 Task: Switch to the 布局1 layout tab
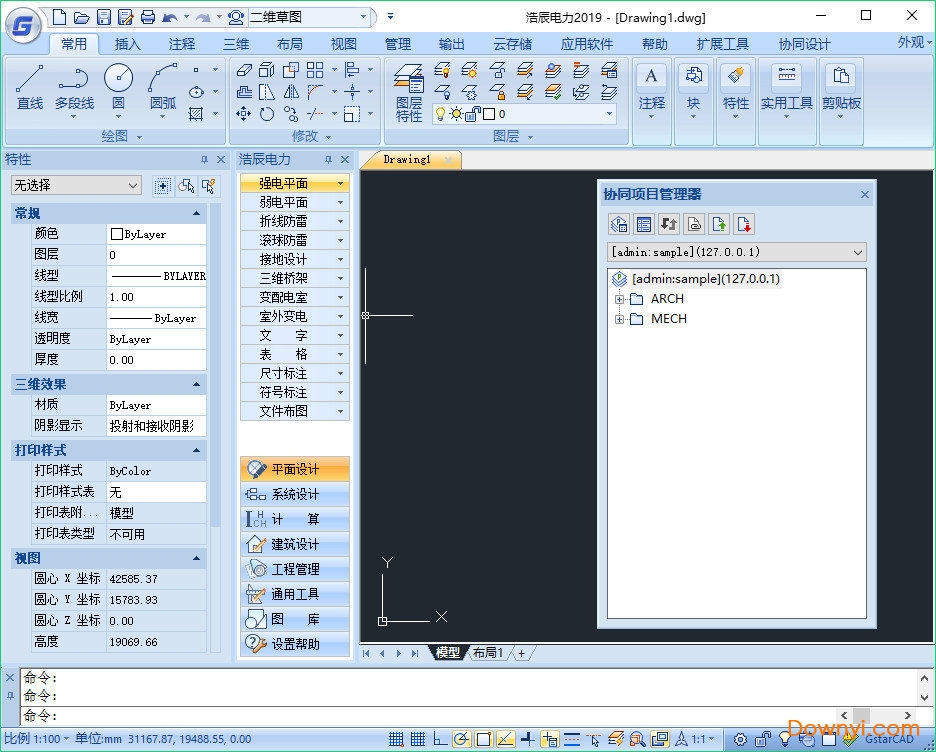(488, 653)
